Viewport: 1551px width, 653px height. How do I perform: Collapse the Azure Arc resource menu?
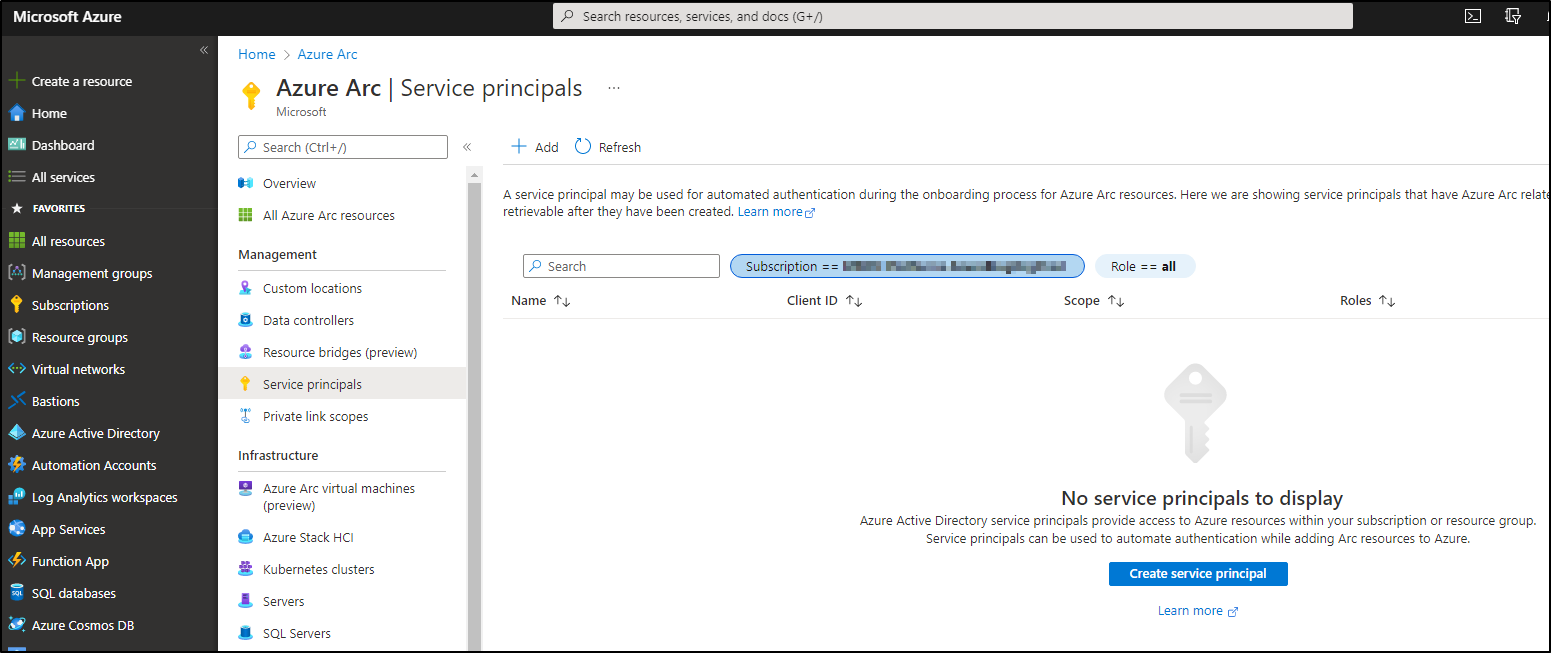coord(467,147)
